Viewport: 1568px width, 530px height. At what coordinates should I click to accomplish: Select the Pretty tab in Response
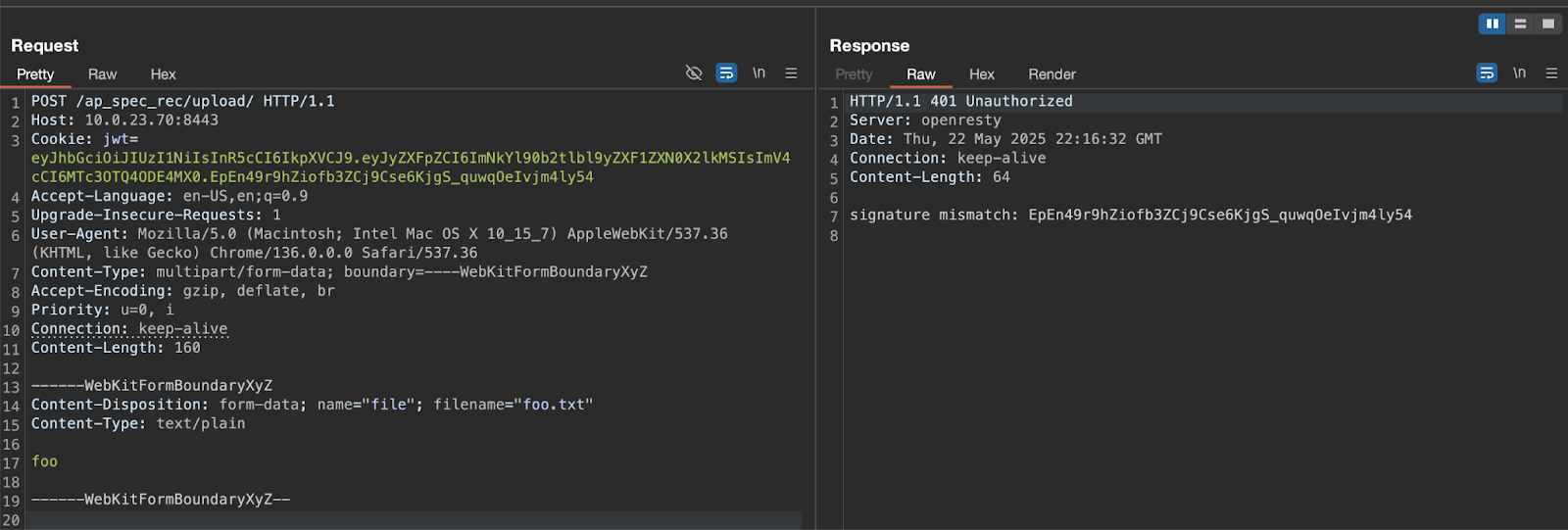pyautogui.click(x=854, y=74)
